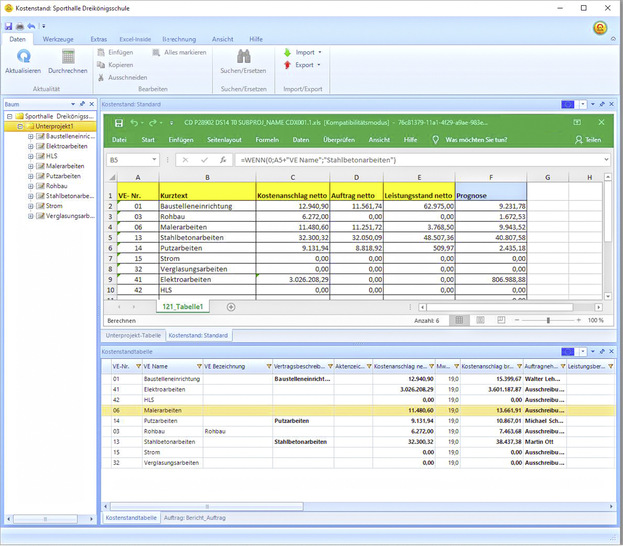
Task: Click the Aktualisieren refresh icon
Action: (22, 56)
